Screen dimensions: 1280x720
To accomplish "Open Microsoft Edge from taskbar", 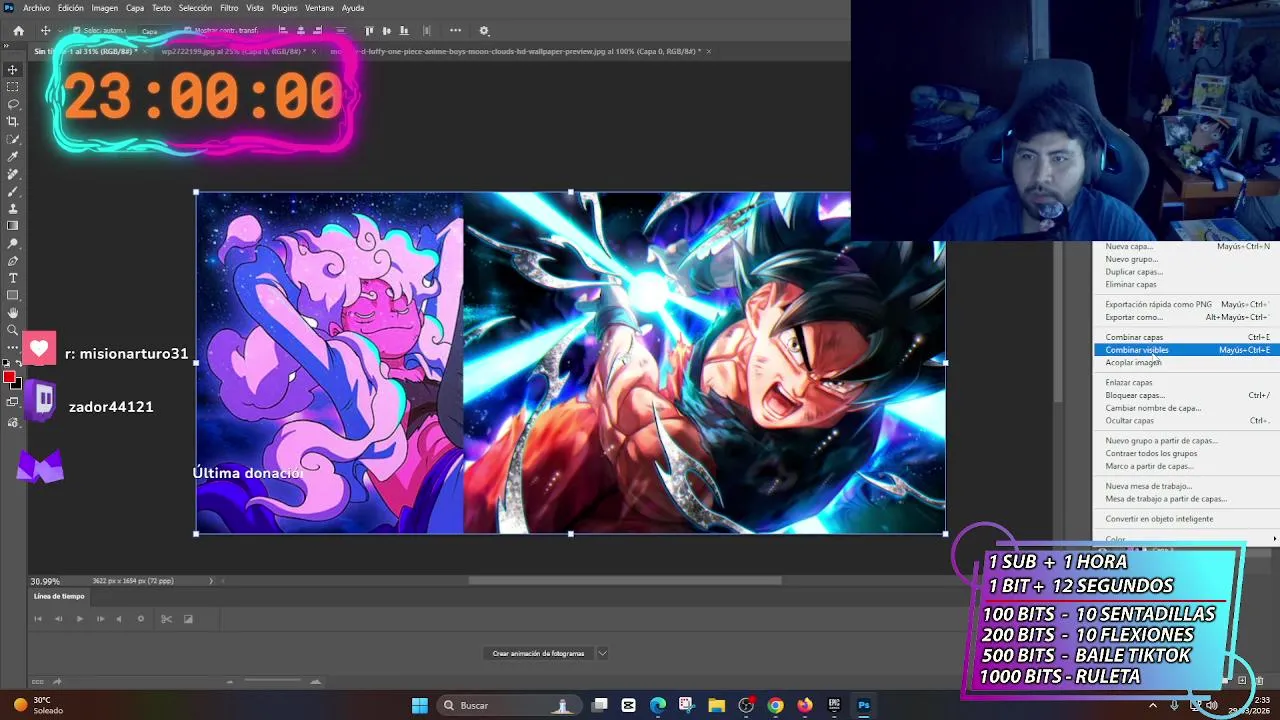I will click(658, 705).
